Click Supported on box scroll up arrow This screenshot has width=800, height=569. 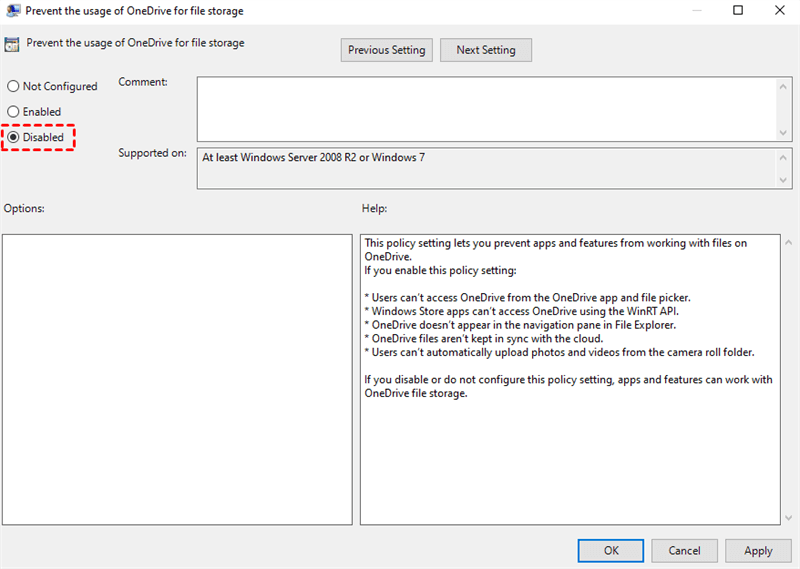784,158
